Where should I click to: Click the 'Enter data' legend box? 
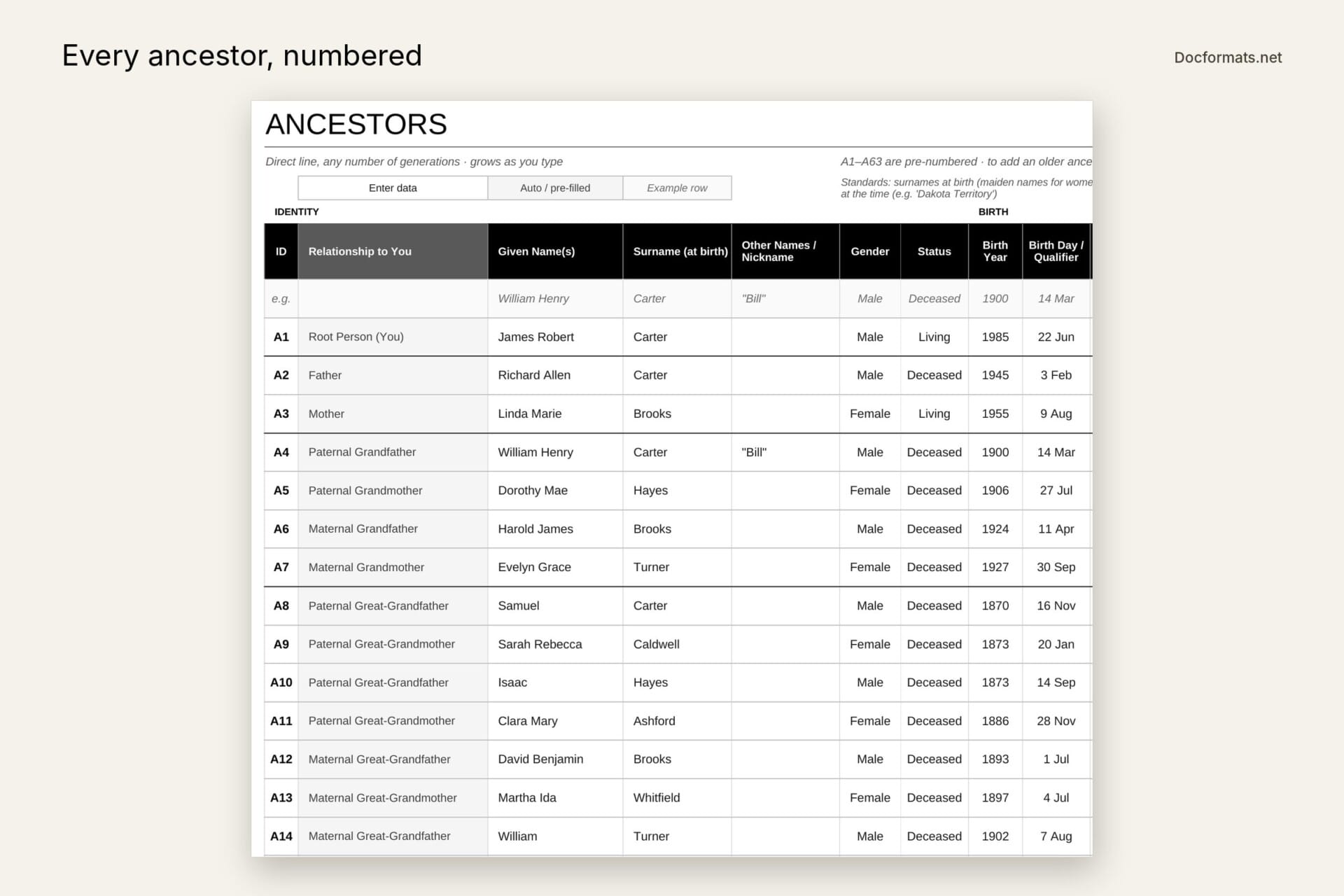pyautogui.click(x=393, y=188)
